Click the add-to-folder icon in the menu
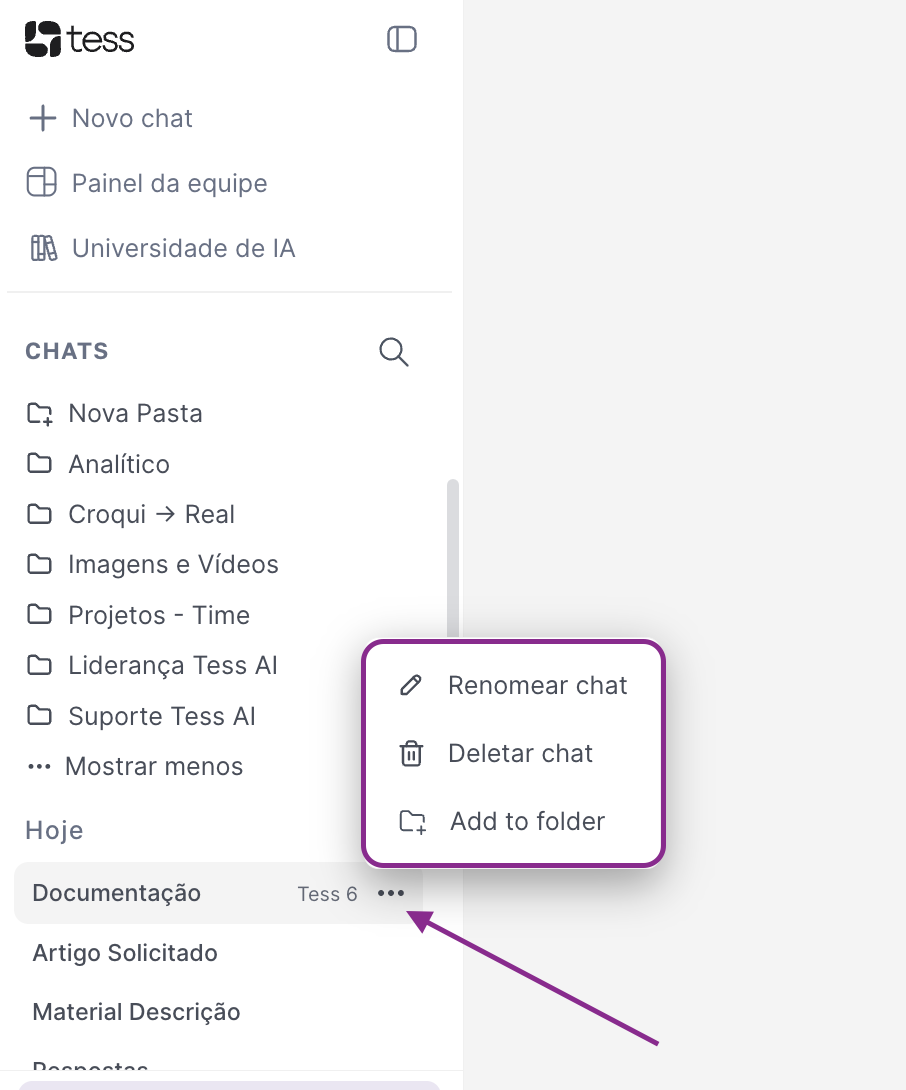The image size is (906, 1090). (410, 821)
